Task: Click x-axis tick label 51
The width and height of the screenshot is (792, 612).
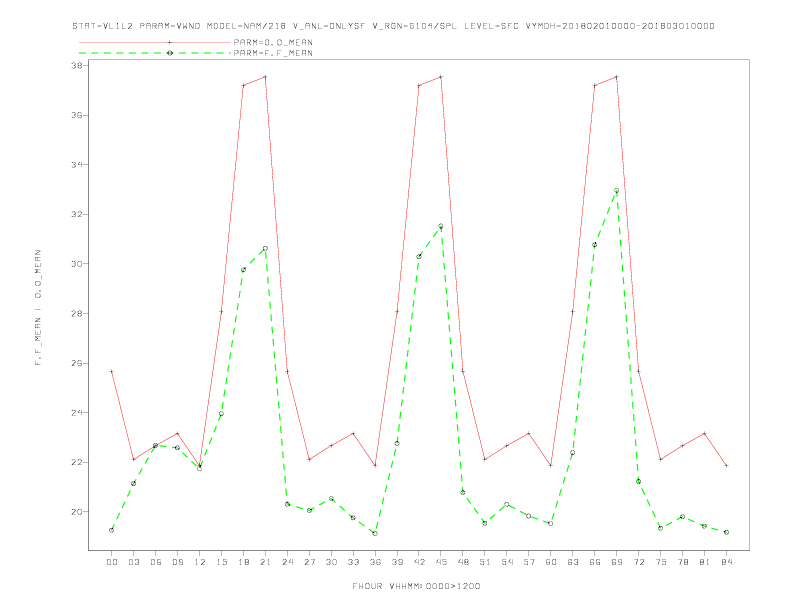Action: point(485,562)
